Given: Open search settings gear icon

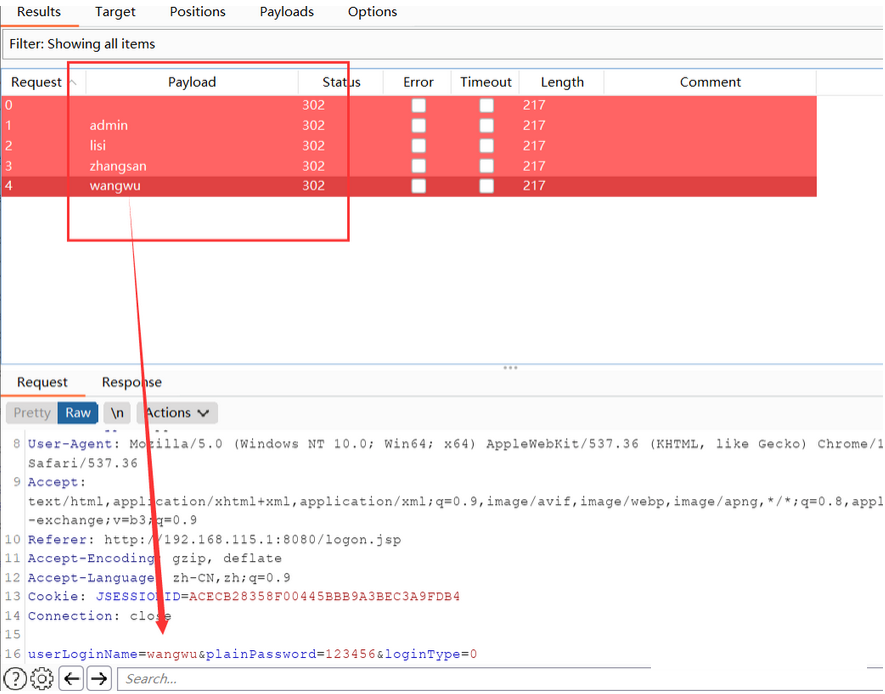Looking at the screenshot, I should (42, 678).
